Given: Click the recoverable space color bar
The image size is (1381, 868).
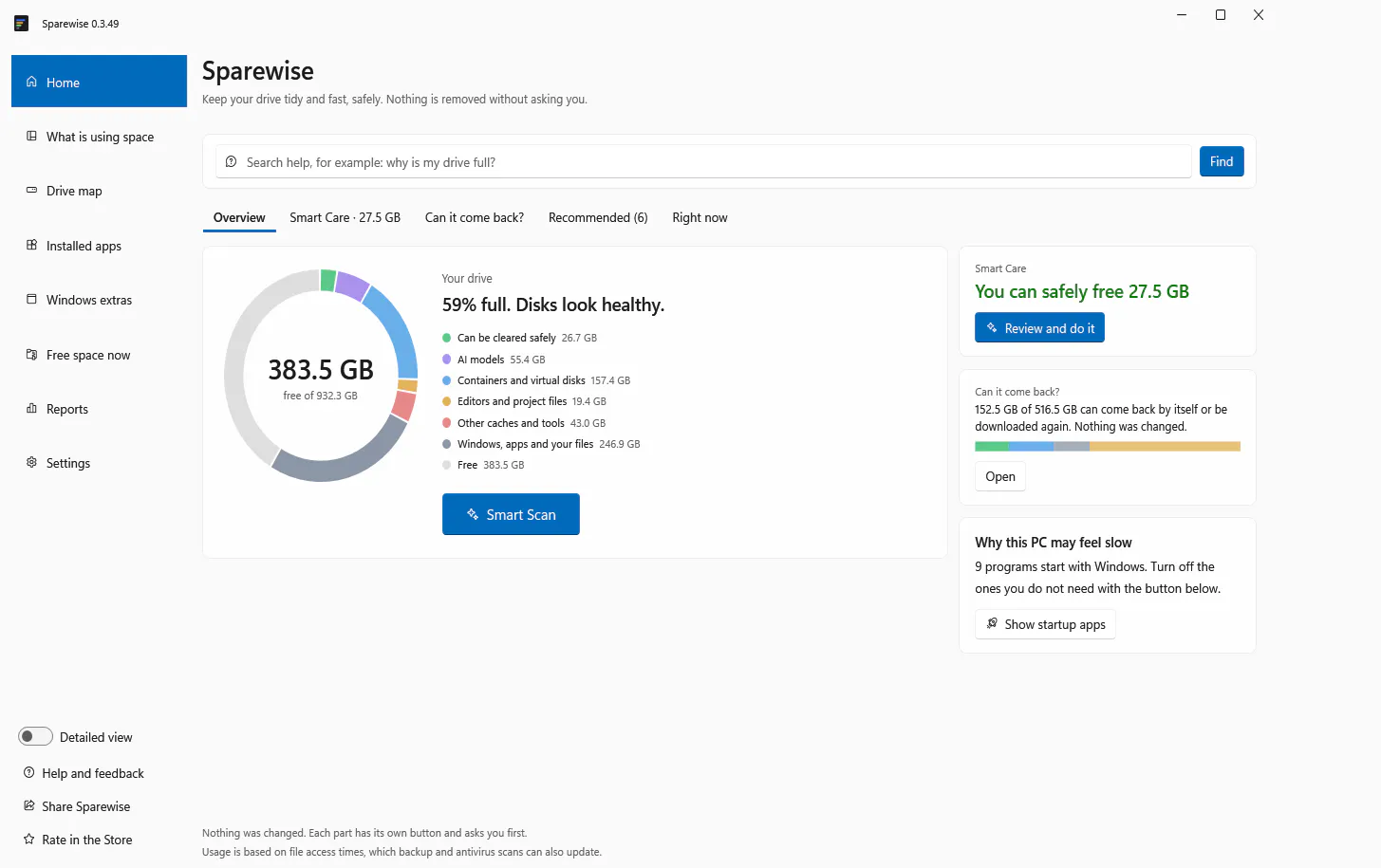Looking at the screenshot, I should click(x=1108, y=446).
